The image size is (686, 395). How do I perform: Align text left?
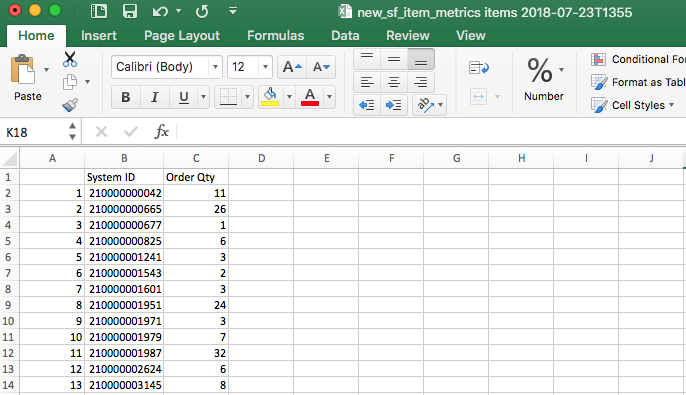coord(367,82)
